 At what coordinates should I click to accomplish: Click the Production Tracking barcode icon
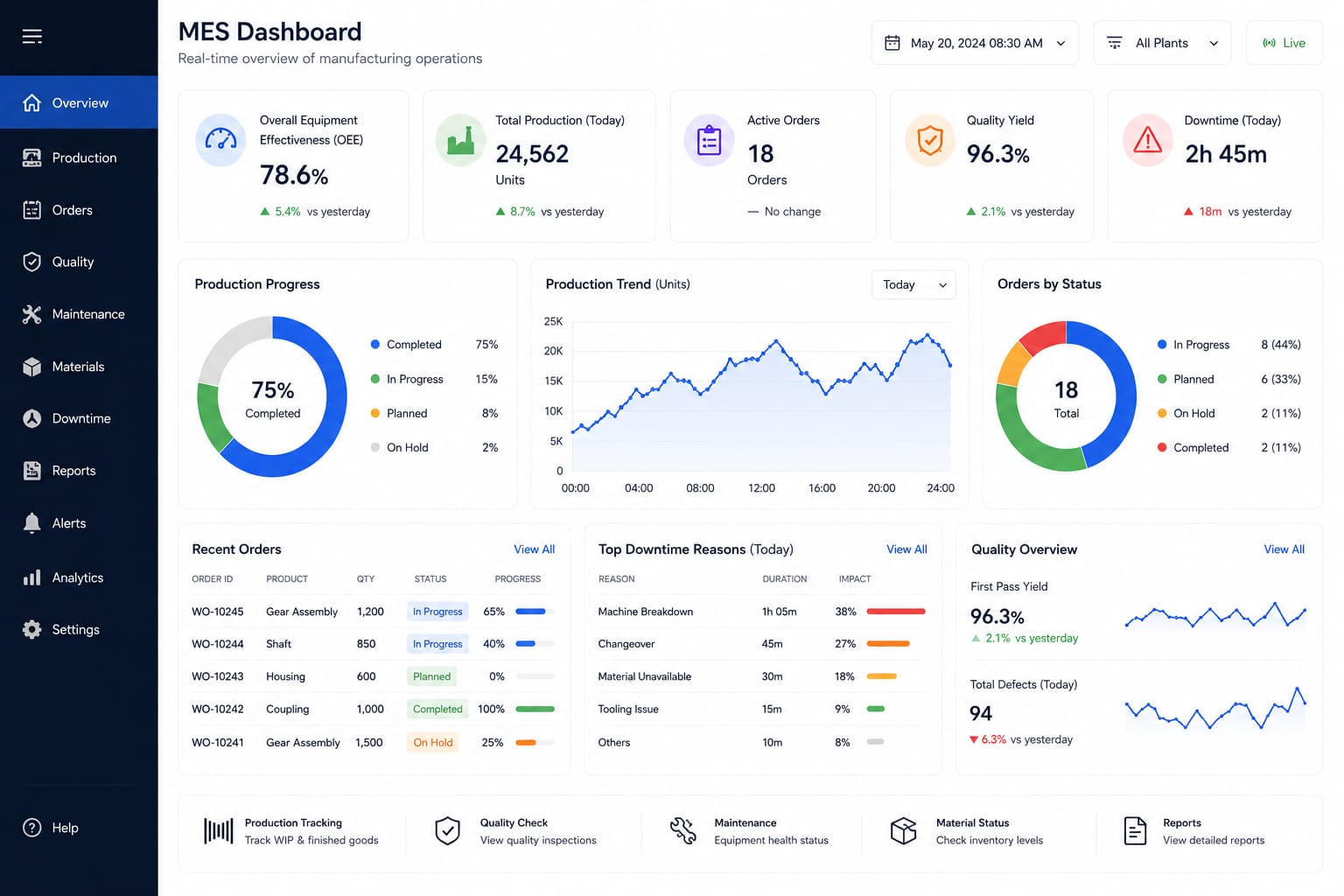pos(218,831)
